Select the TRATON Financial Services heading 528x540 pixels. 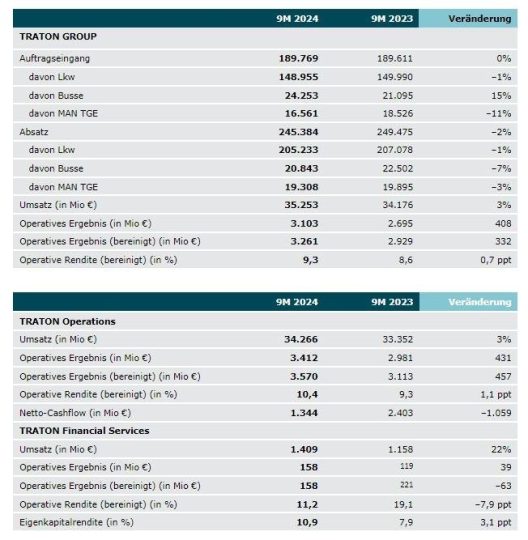[84, 431]
